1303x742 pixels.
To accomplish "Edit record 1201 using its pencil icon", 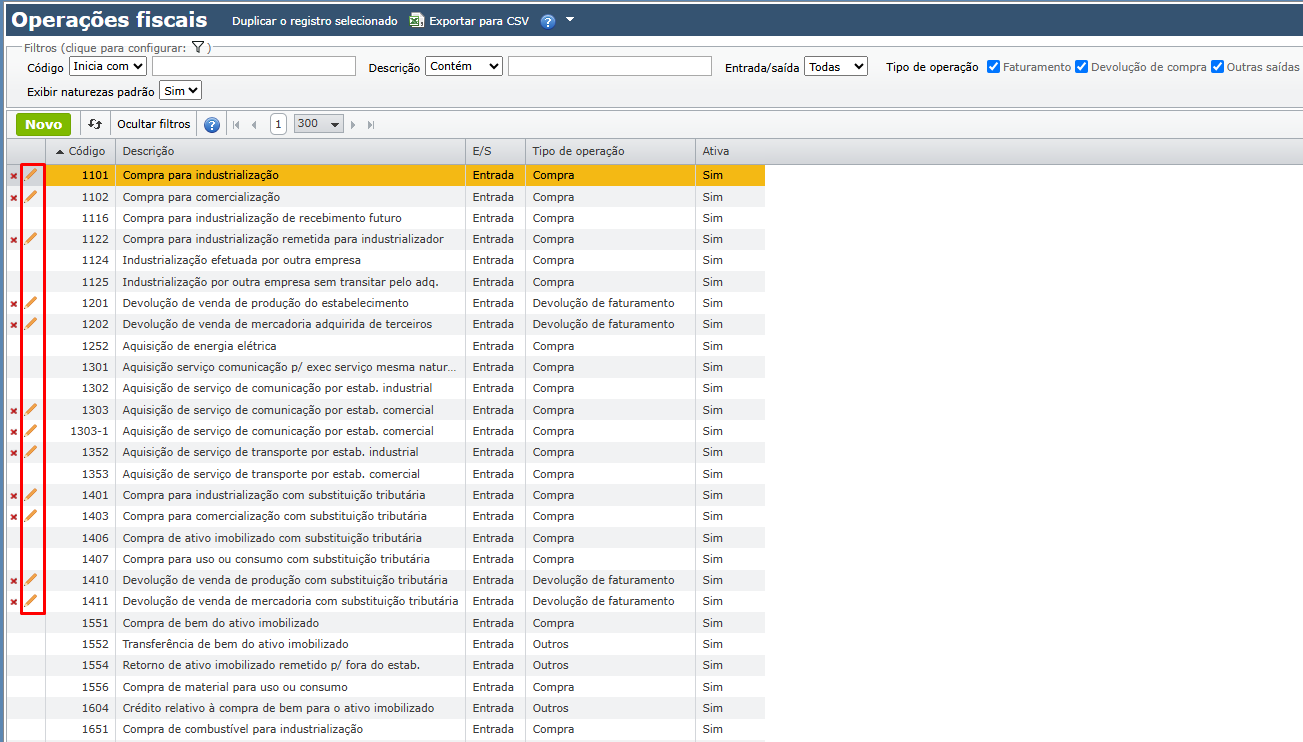I will point(31,303).
